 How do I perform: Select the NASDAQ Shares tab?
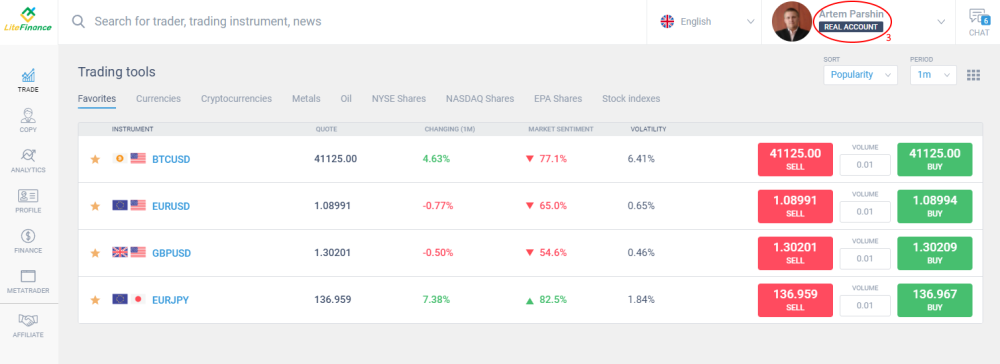pos(480,99)
